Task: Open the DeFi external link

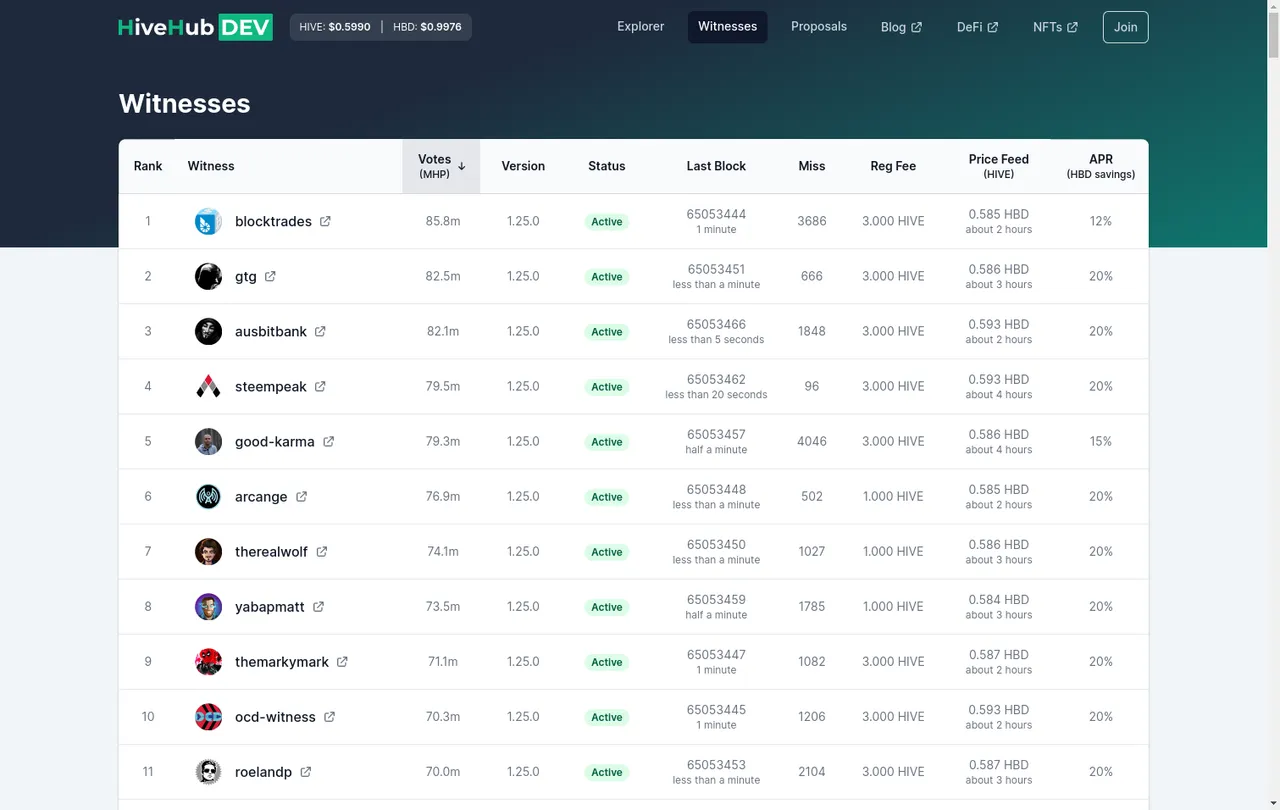Action: coord(977,27)
